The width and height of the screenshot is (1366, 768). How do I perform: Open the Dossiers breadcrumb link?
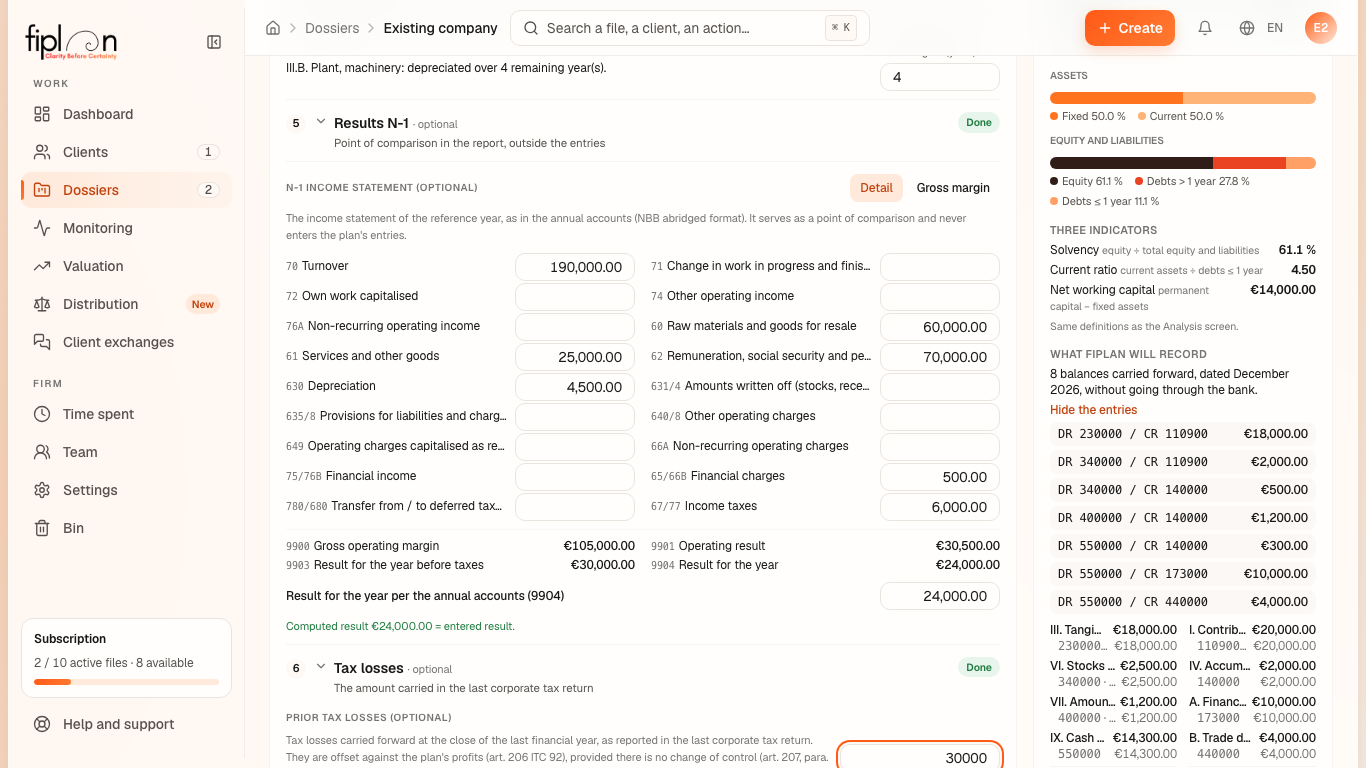[x=332, y=28]
